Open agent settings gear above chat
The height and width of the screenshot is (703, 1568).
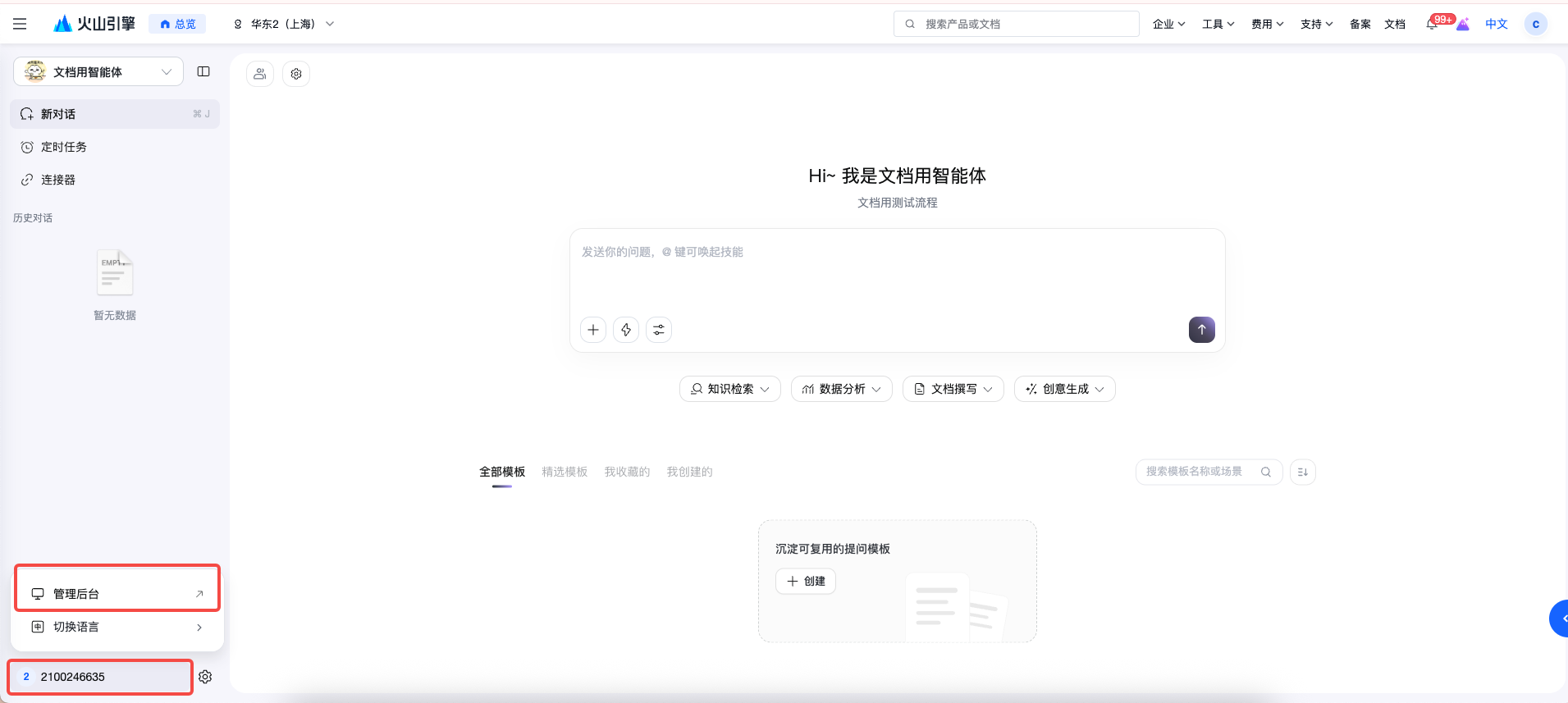pos(296,74)
